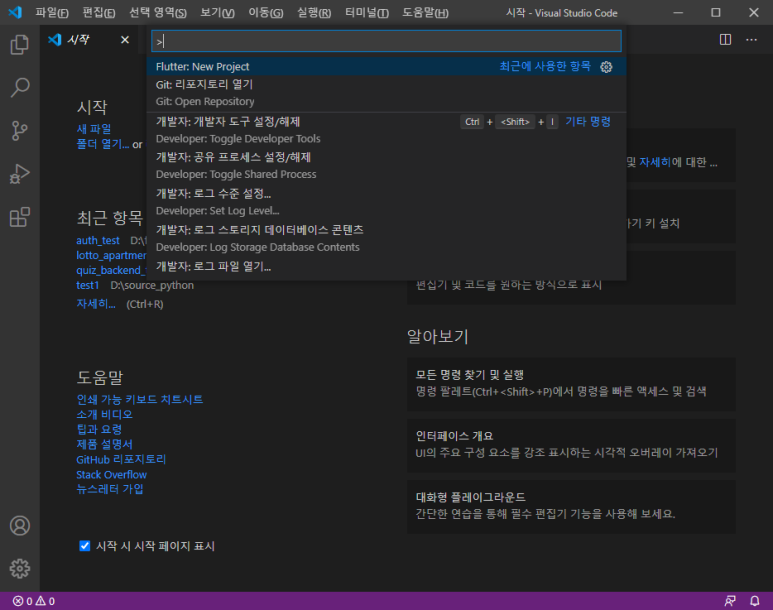Viewport: 773px width, 610px height.
Task: Toggle the 시작 시 시작 페이지 표시 checkbox
Action: coord(85,546)
